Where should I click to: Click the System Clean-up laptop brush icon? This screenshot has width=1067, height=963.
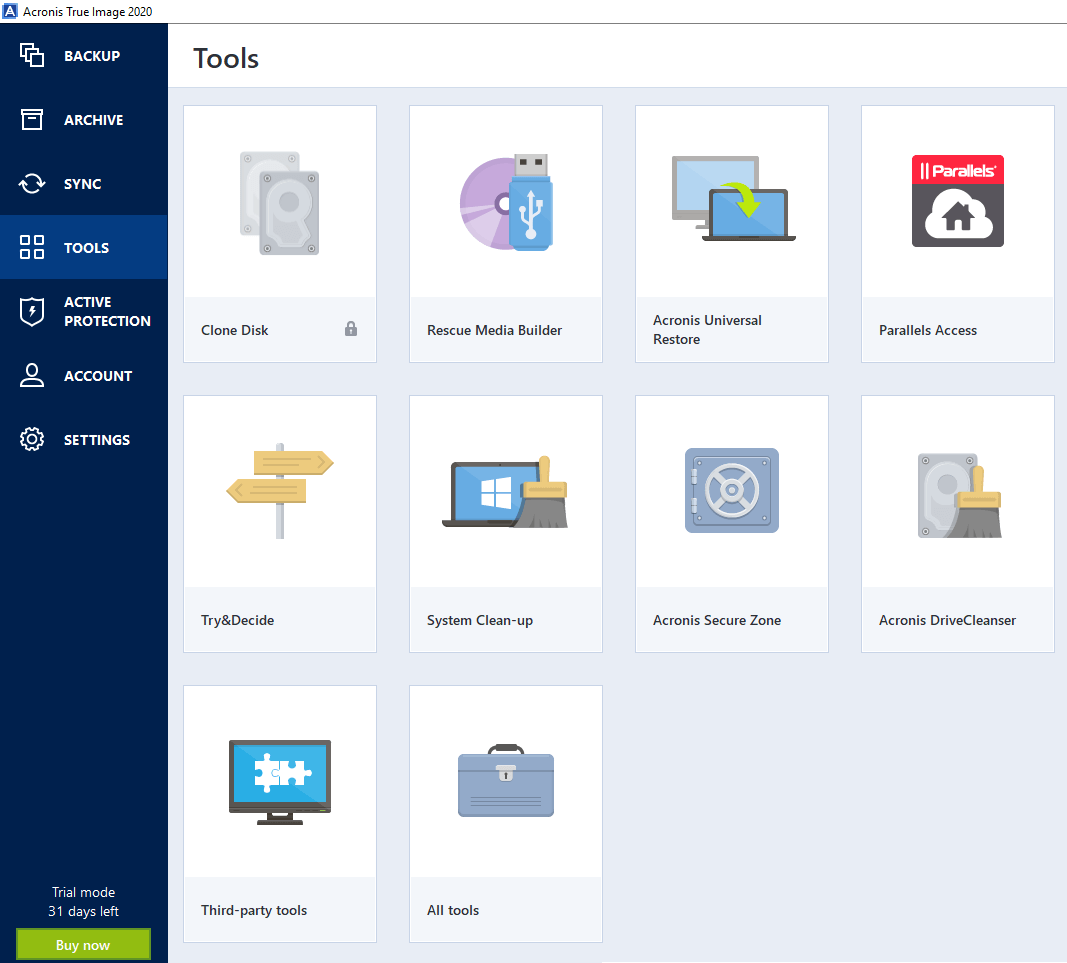(x=505, y=492)
